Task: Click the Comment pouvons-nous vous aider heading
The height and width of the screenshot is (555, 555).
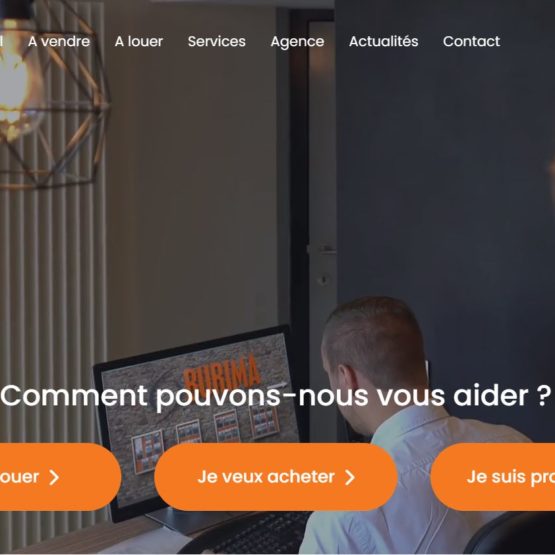Action: [275, 396]
